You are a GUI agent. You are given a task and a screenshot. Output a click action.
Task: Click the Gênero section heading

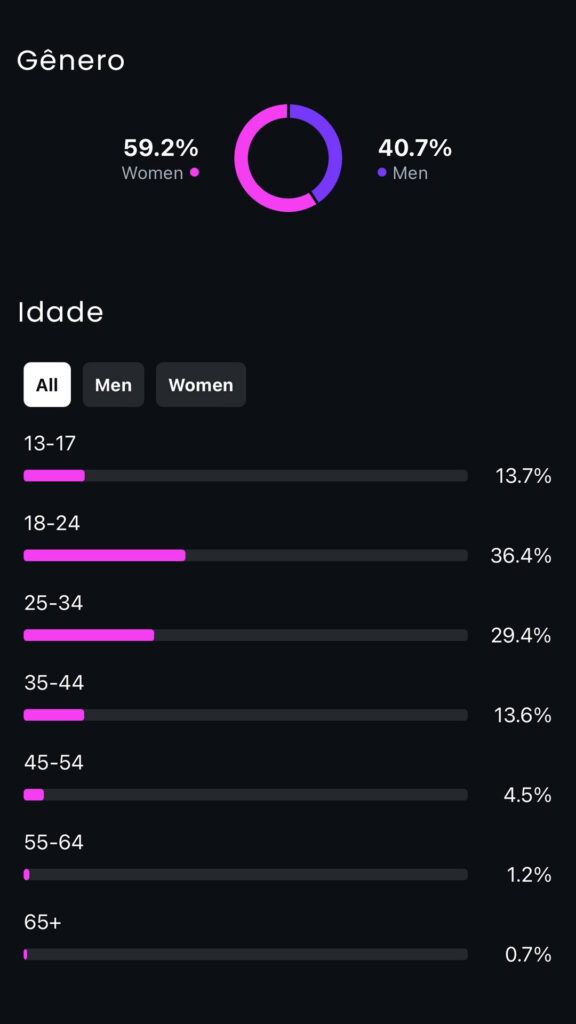(x=71, y=60)
